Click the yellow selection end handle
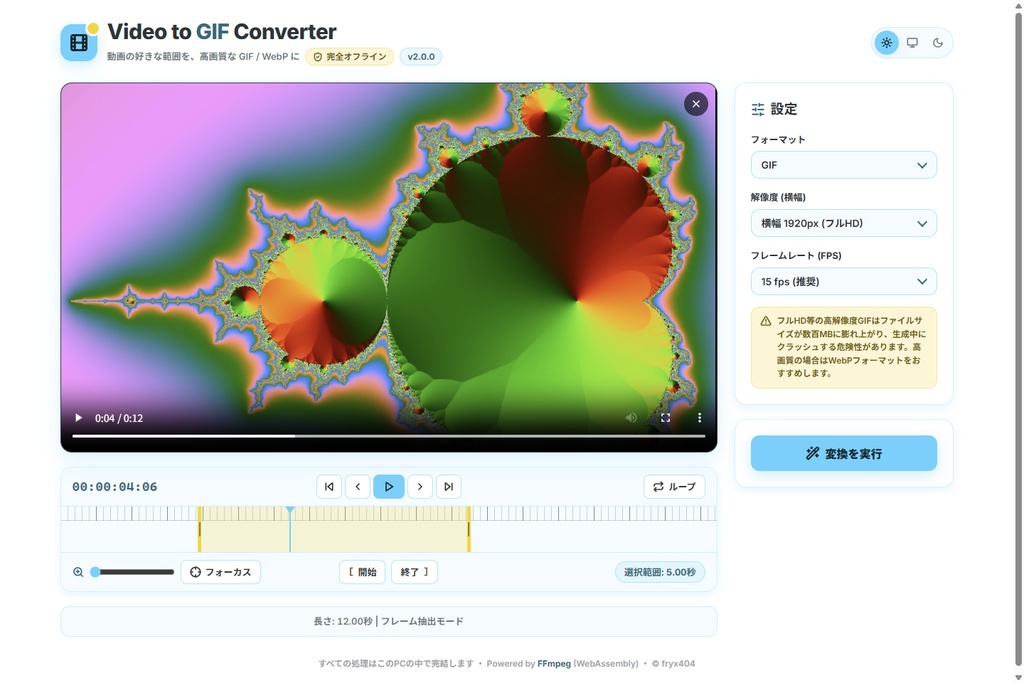 pos(469,530)
